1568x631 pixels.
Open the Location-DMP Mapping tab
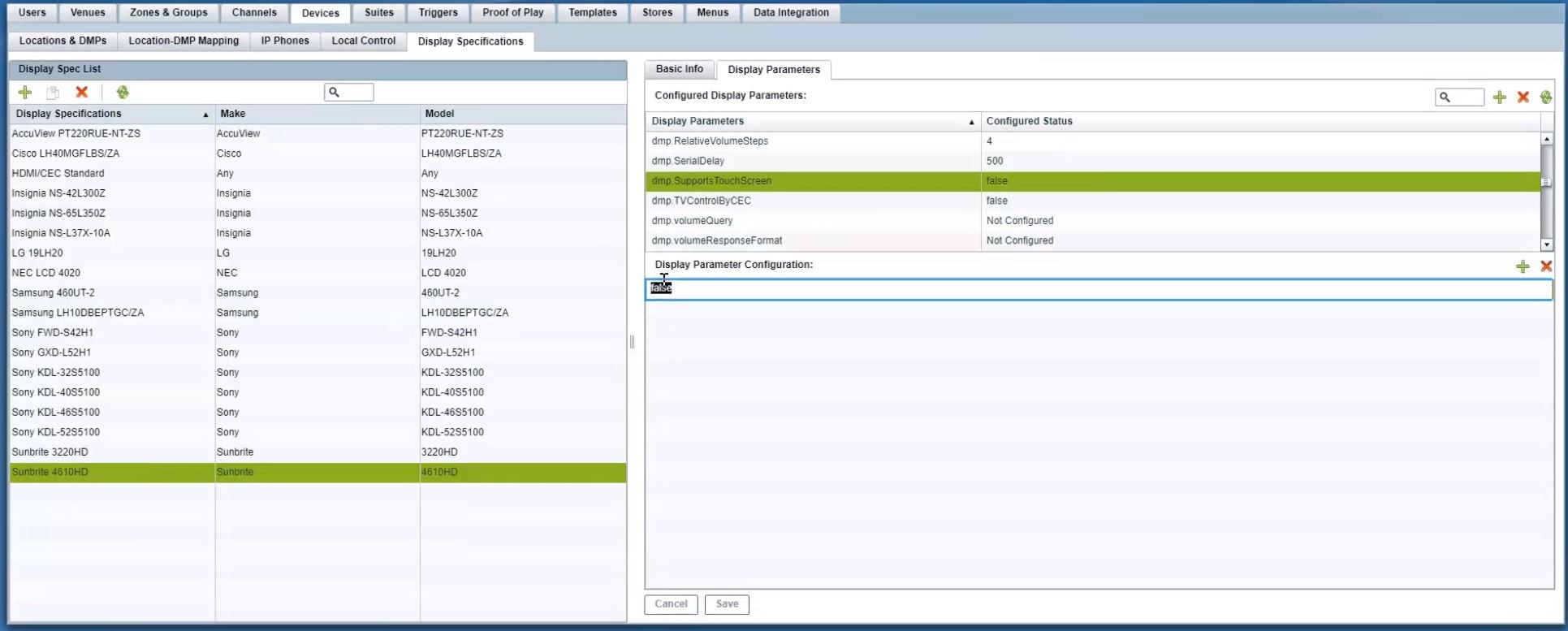(x=184, y=41)
